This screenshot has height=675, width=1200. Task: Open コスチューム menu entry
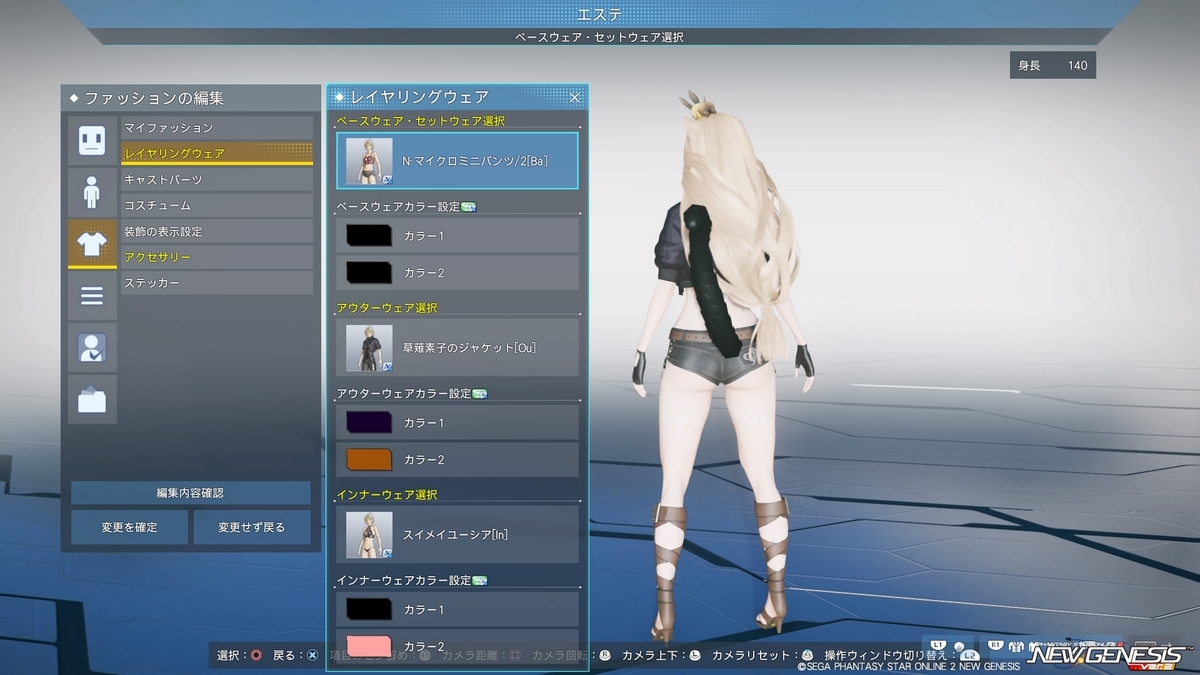[x=217, y=206]
